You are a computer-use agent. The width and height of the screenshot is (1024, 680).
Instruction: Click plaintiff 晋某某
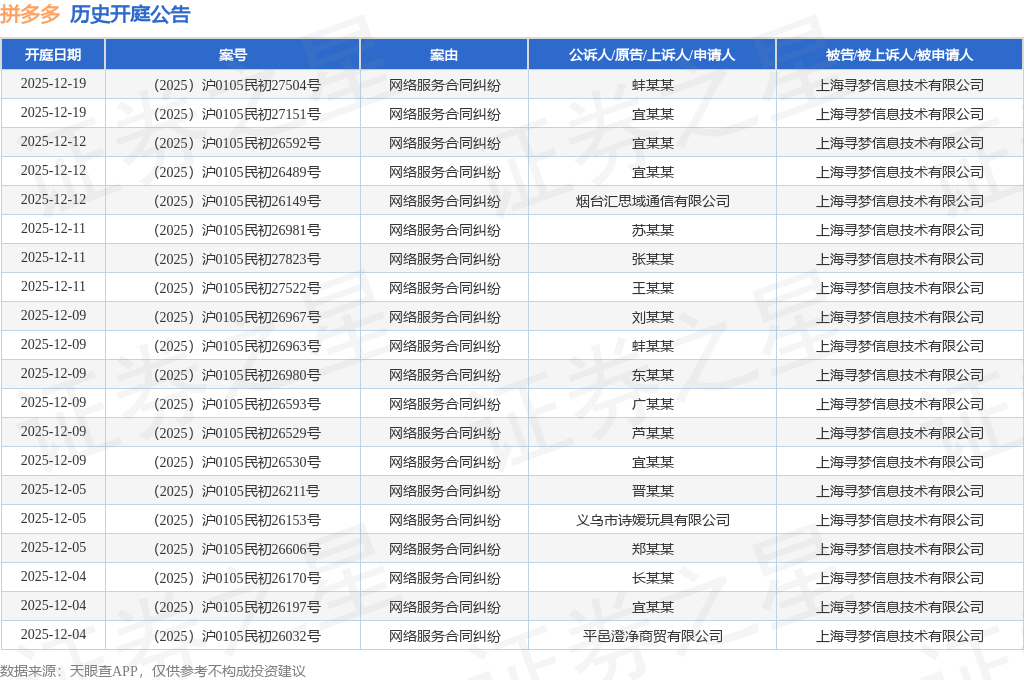coord(652,491)
